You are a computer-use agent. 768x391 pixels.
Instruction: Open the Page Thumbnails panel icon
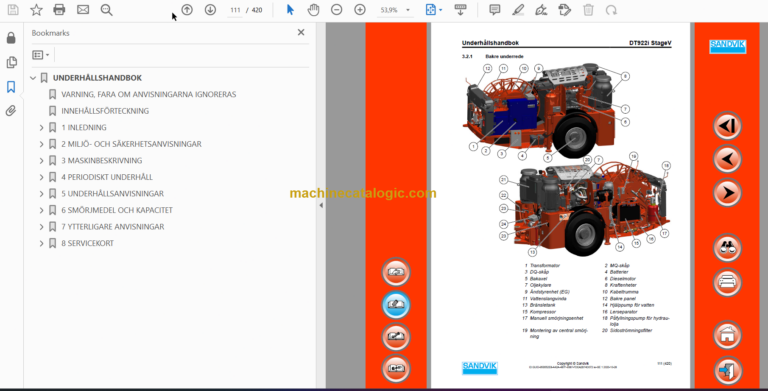11,62
